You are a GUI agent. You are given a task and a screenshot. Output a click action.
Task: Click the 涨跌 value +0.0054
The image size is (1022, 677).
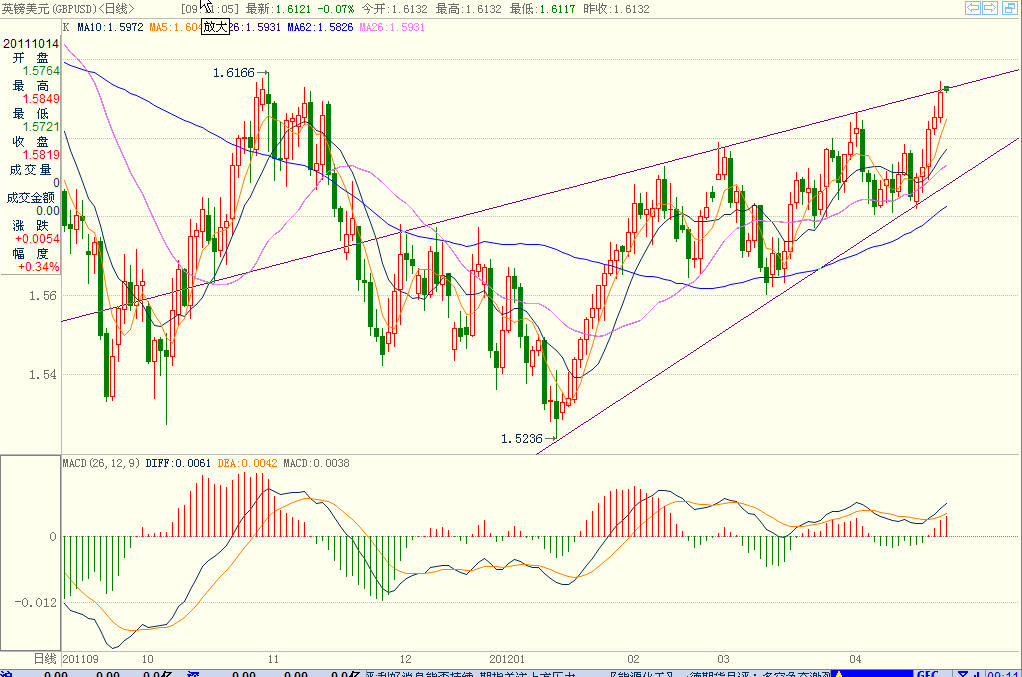tap(37, 239)
